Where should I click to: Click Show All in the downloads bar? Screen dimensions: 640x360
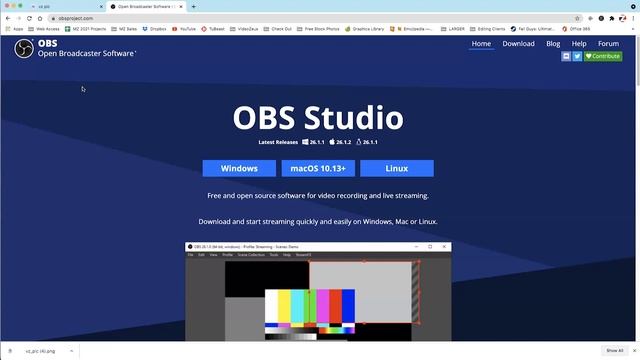614,351
